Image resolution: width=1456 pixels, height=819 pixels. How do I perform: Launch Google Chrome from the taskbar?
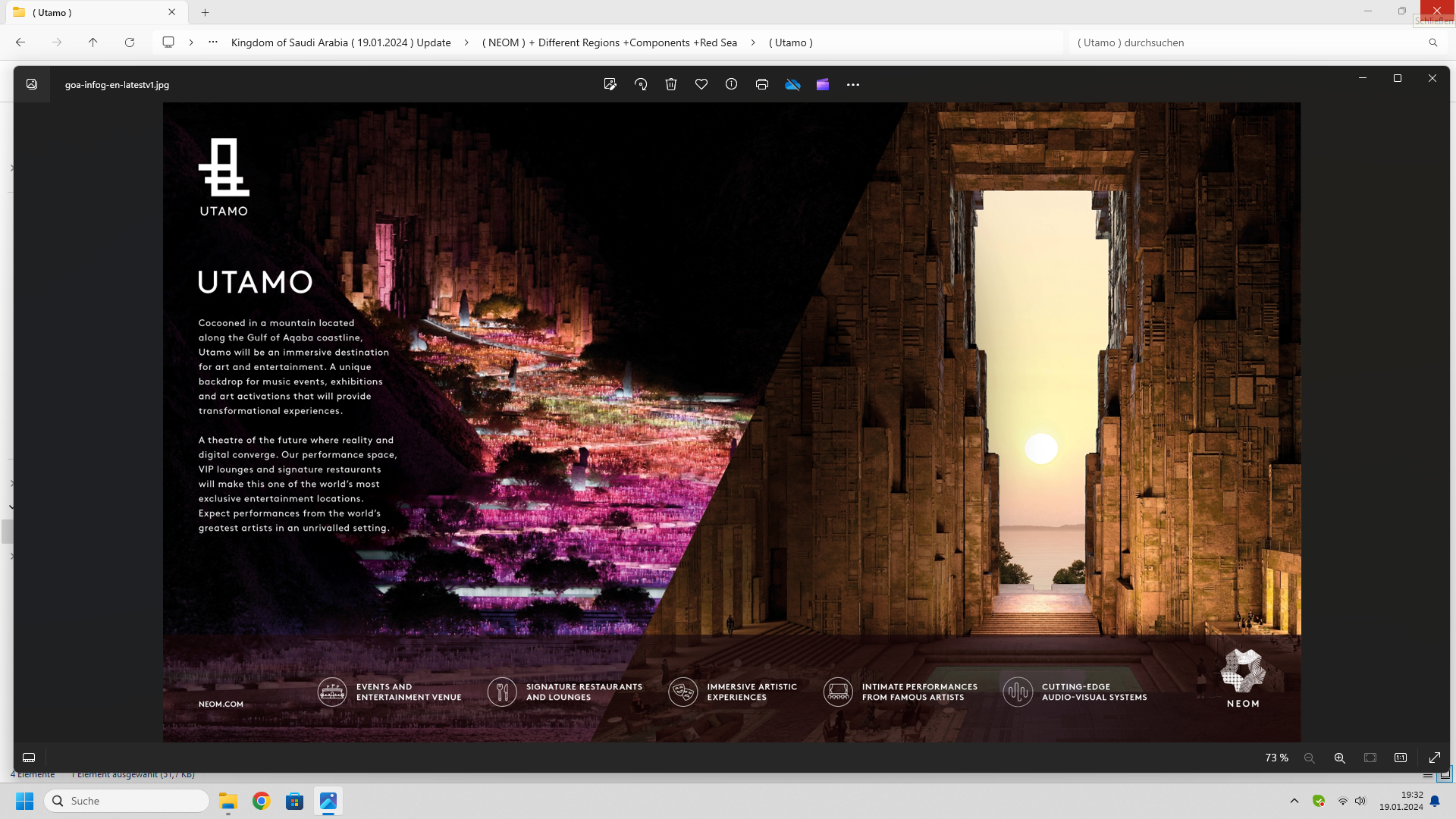point(262,801)
